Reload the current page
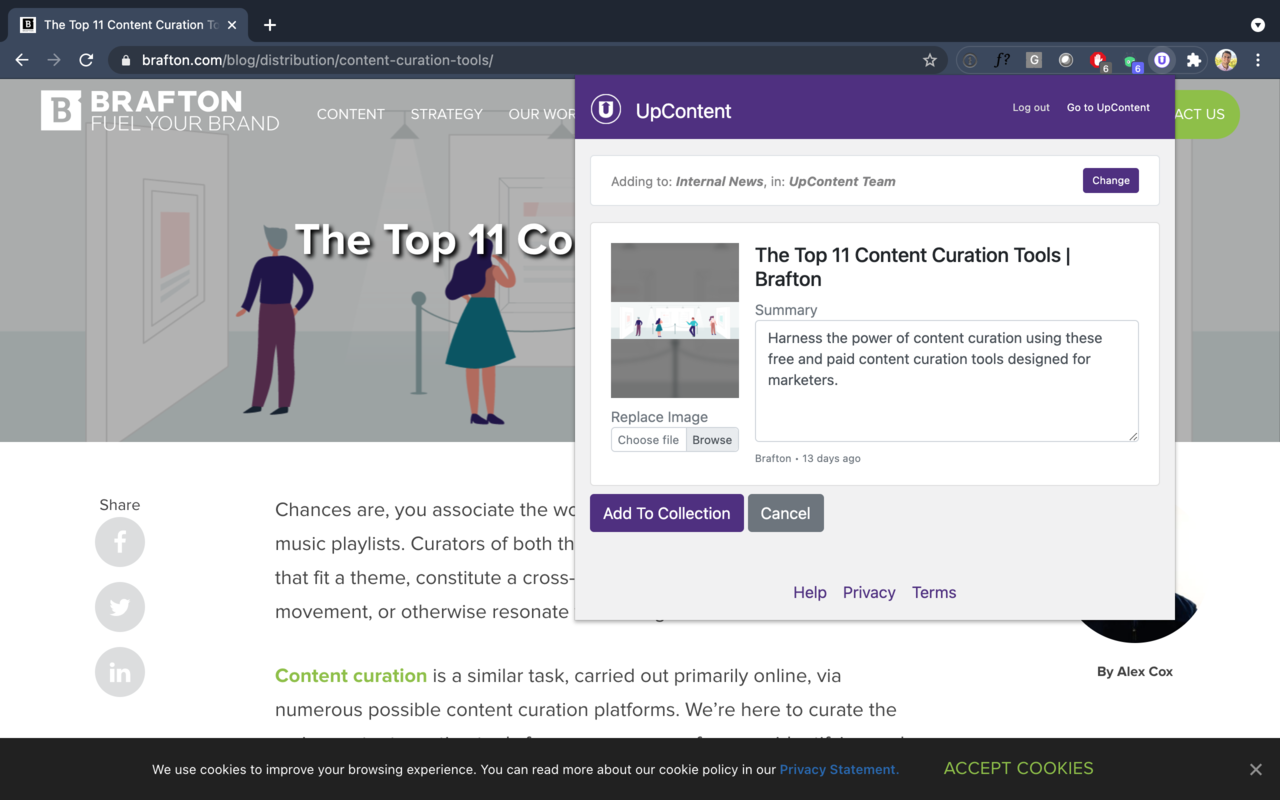 86,60
